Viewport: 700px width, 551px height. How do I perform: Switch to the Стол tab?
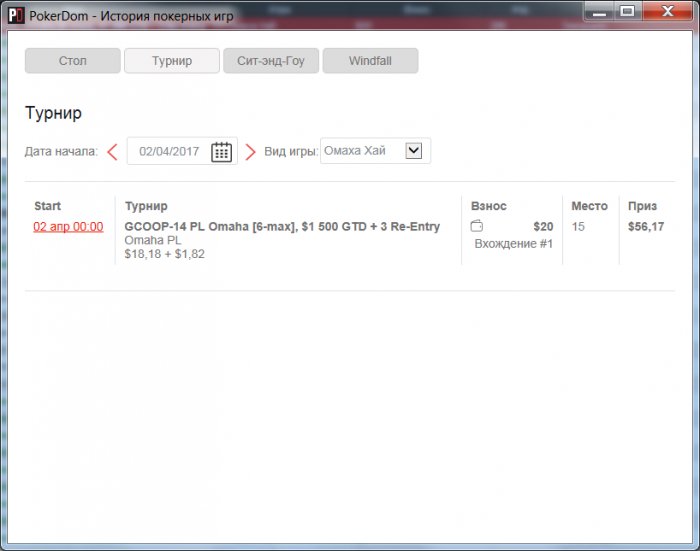pyautogui.click(x=73, y=61)
